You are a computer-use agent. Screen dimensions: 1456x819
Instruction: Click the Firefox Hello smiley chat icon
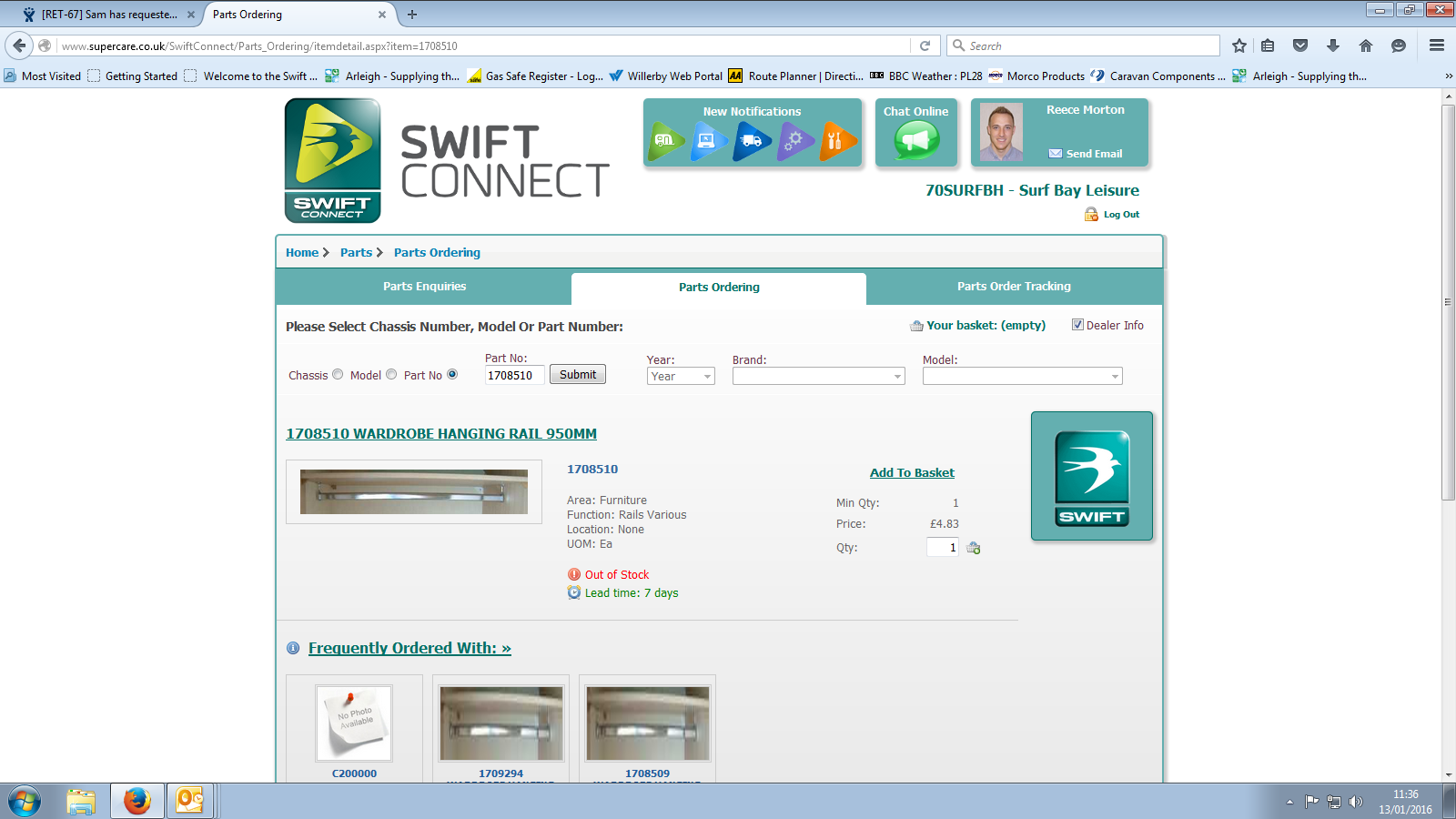pyautogui.click(x=1399, y=45)
